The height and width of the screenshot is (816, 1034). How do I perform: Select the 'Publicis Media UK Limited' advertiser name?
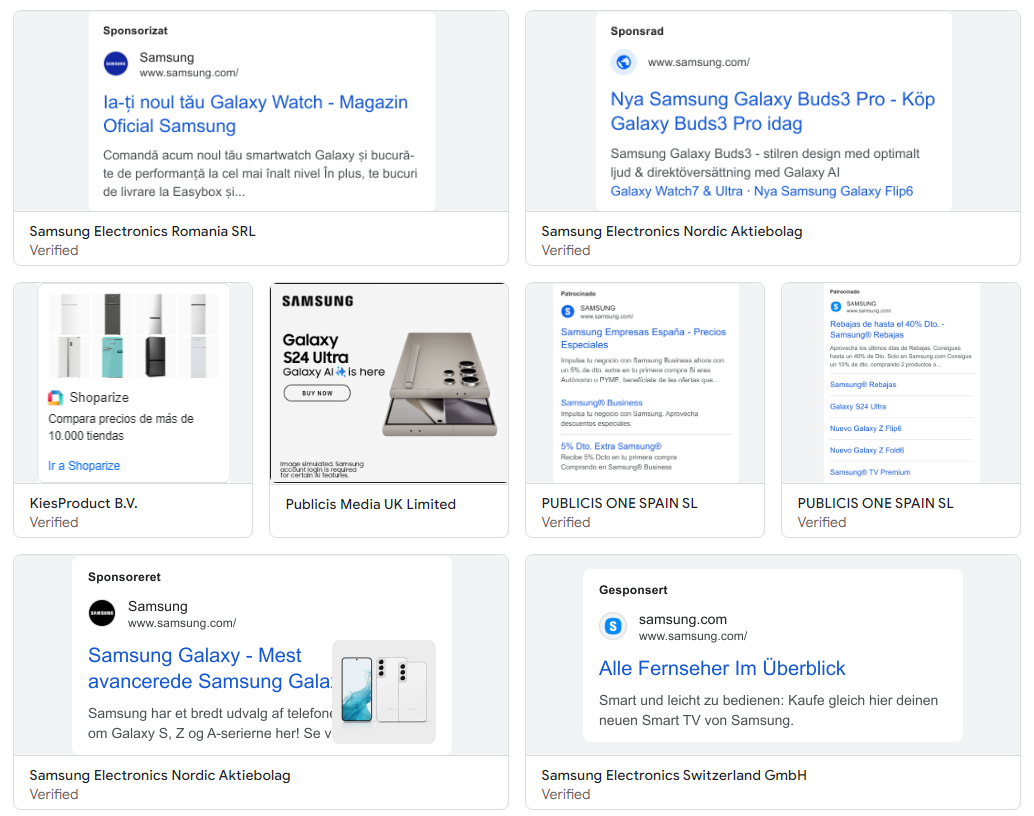pos(371,504)
